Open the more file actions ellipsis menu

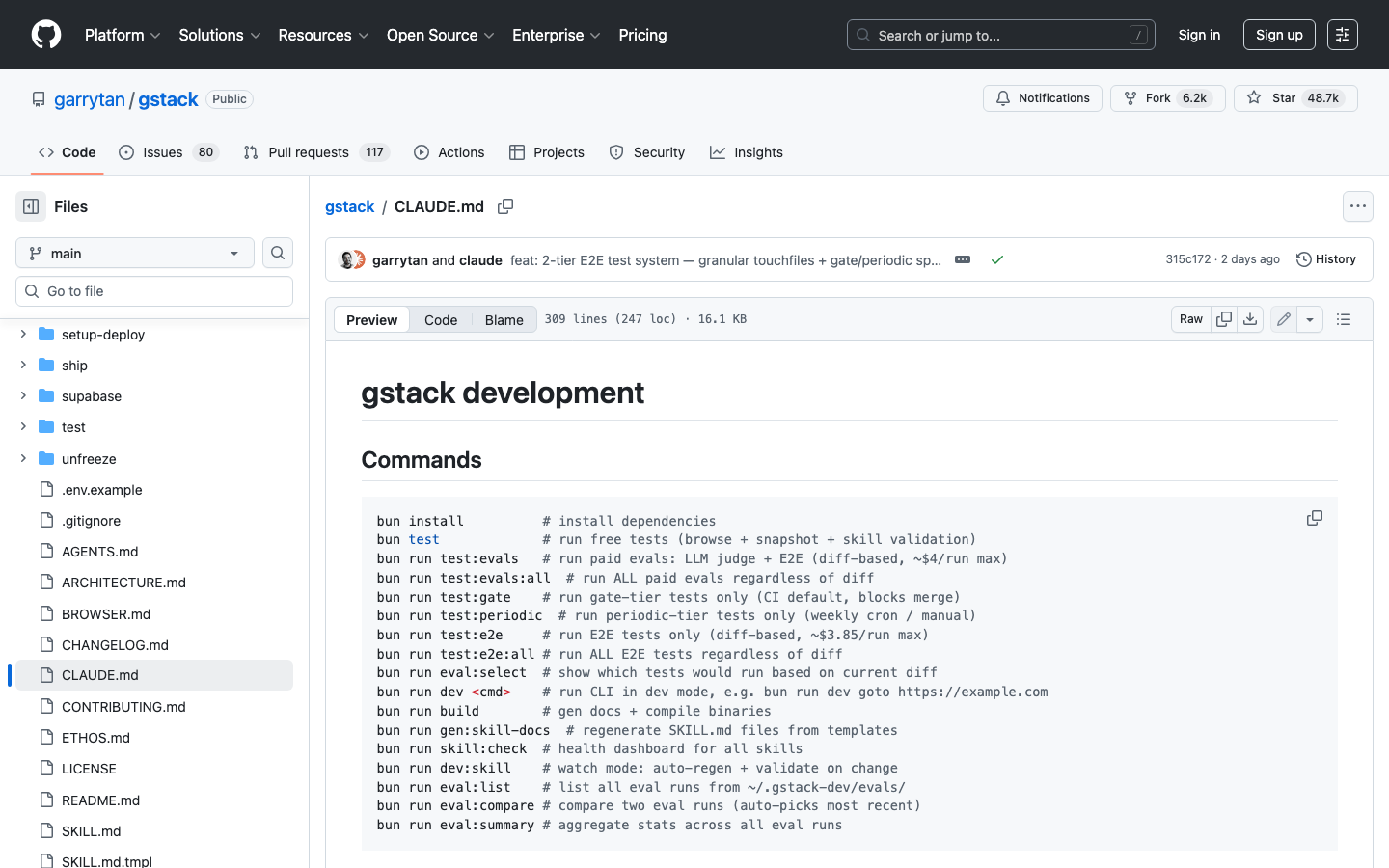[x=1358, y=206]
